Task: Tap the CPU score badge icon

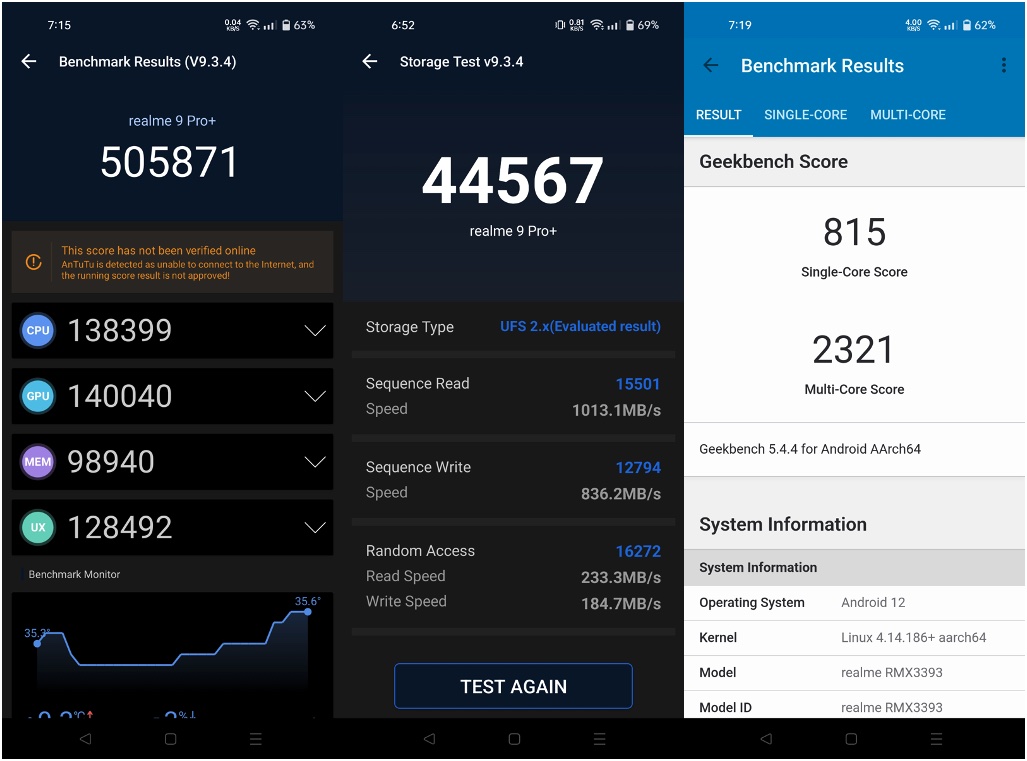Action: (38, 331)
